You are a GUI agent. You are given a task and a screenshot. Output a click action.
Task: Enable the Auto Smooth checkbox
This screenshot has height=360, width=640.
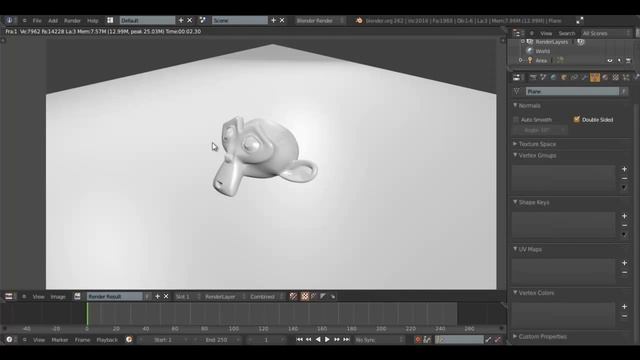[x=516, y=120]
